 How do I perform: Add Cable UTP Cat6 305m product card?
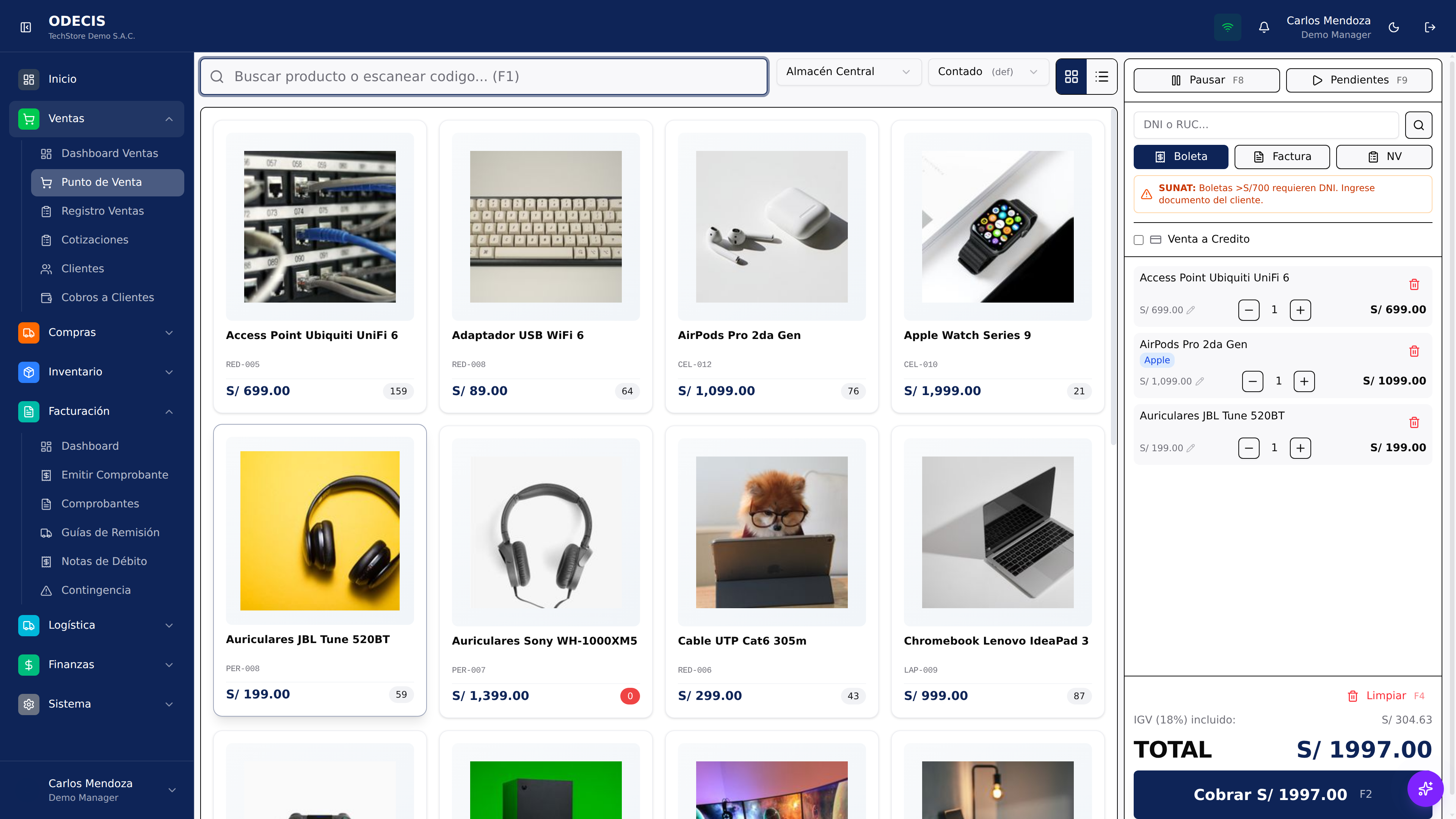click(772, 572)
